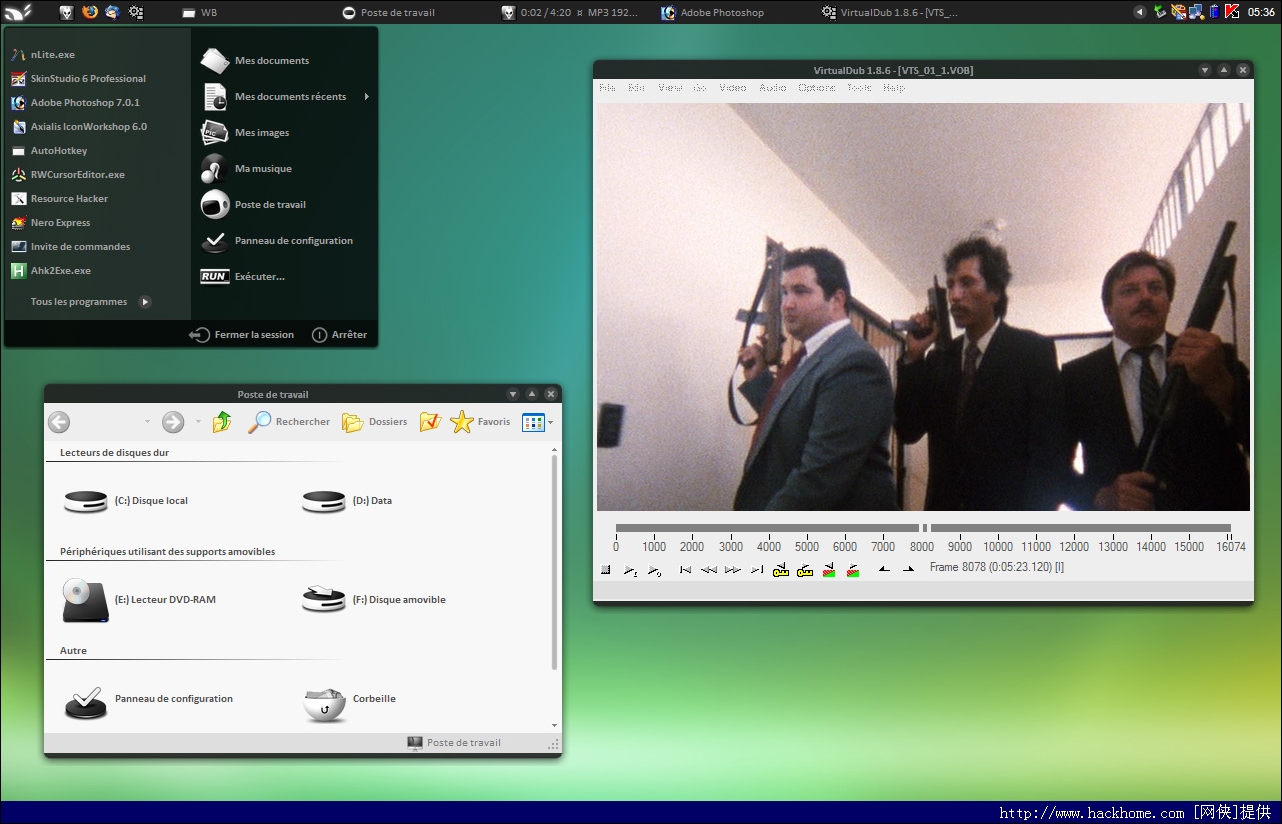This screenshot has height=824, width=1282.
Task: Open the Forward history dropdown arrow
Action: 198,423
